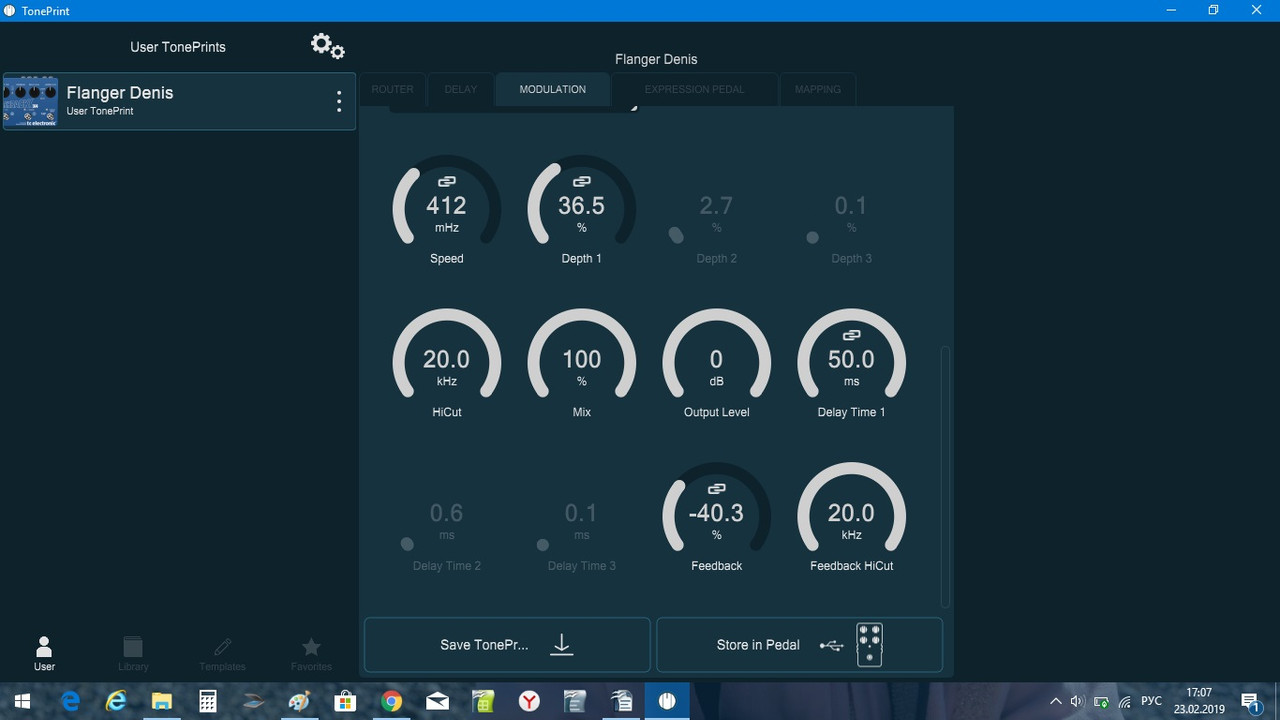This screenshot has width=1280, height=720.
Task: Open the EXPRESSION PEDAL tab
Action: [x=695, y=89]
